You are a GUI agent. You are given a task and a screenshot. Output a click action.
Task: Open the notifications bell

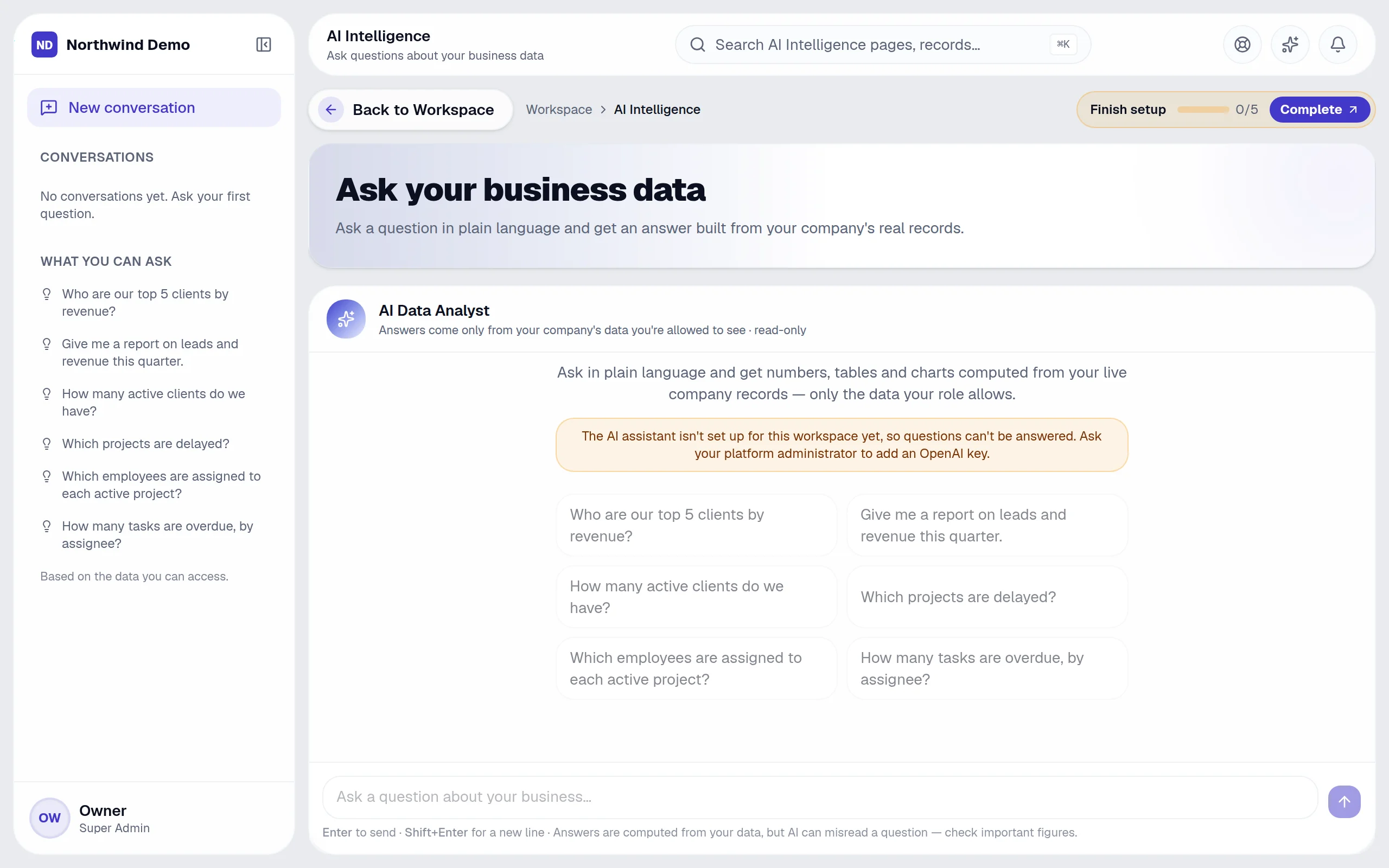[1337, 44]
